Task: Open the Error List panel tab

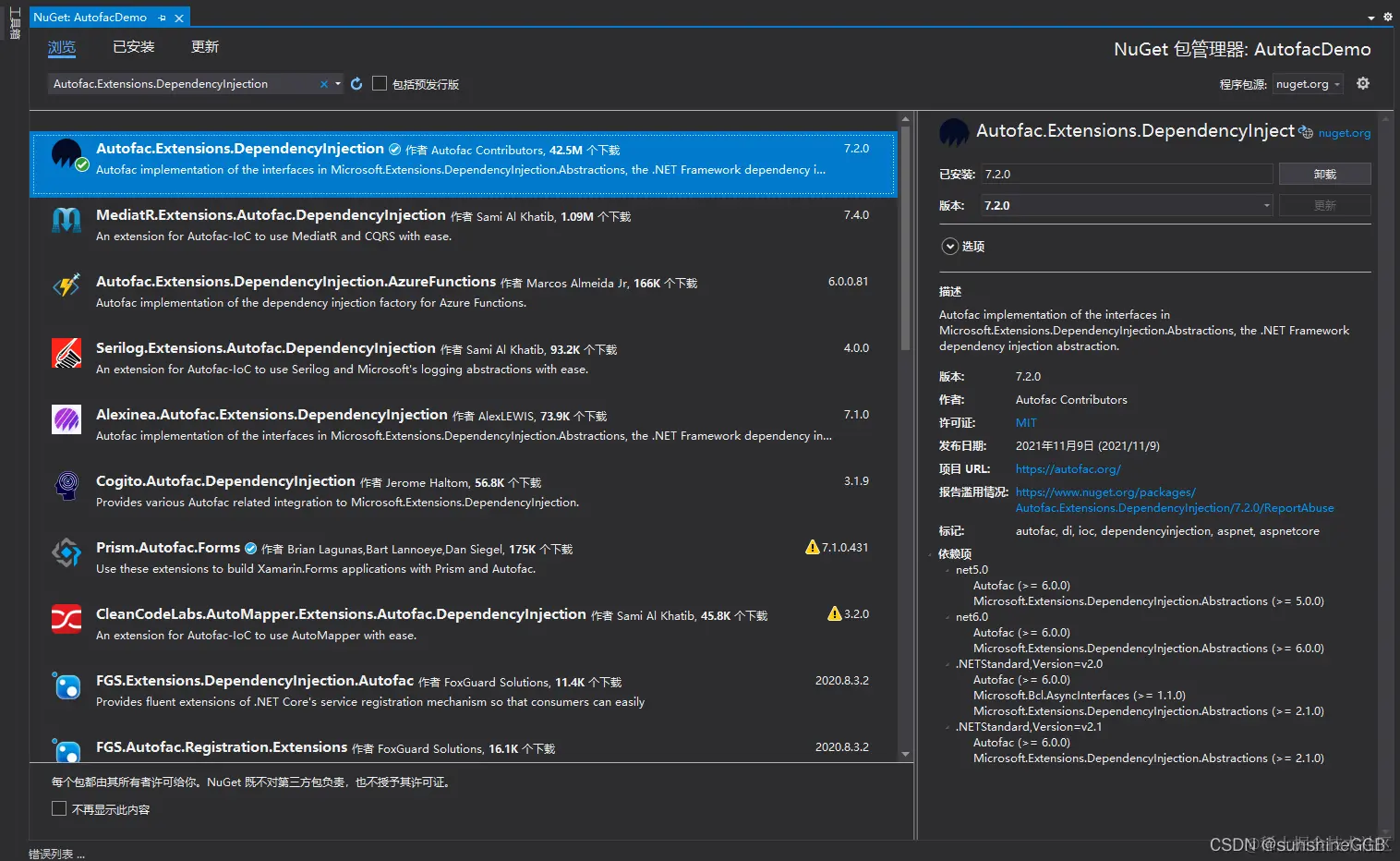Action: click(x=56, y=854)
